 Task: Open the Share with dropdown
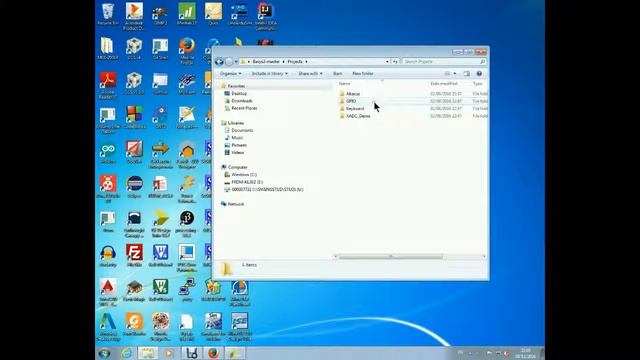pos(310,73)
